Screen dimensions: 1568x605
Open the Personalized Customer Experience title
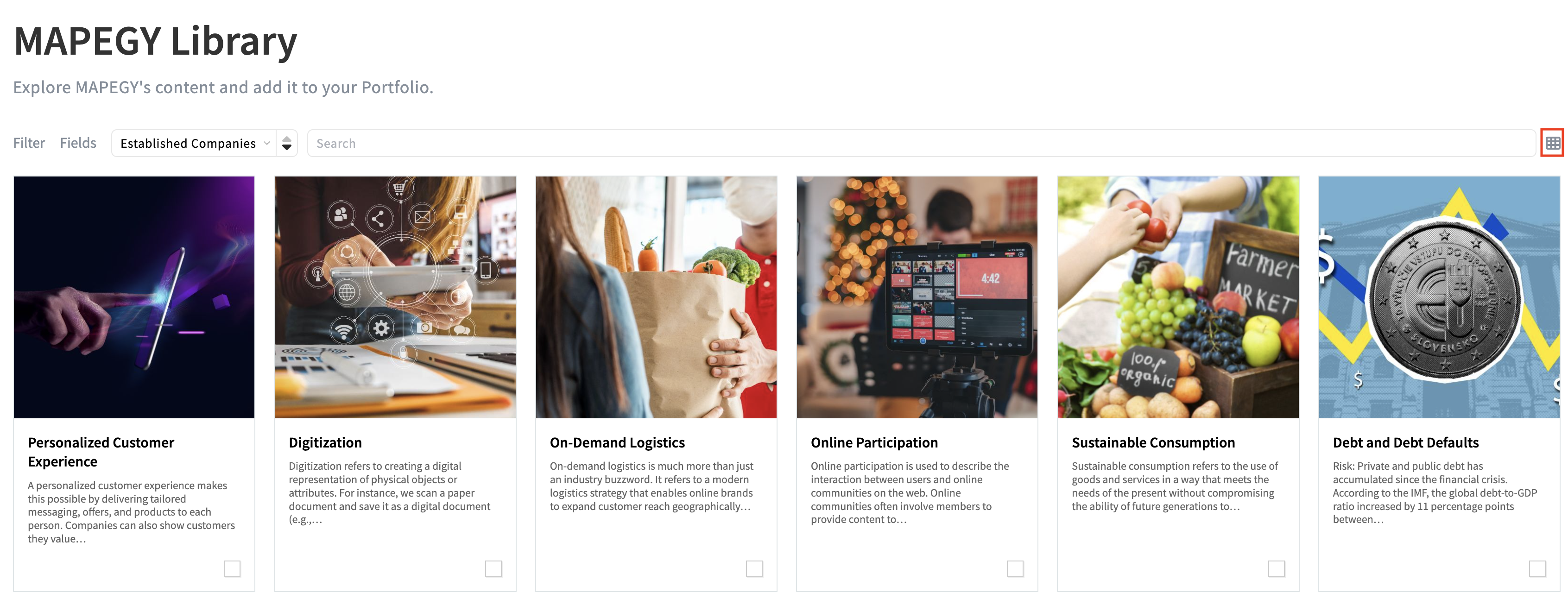[101, 452]
